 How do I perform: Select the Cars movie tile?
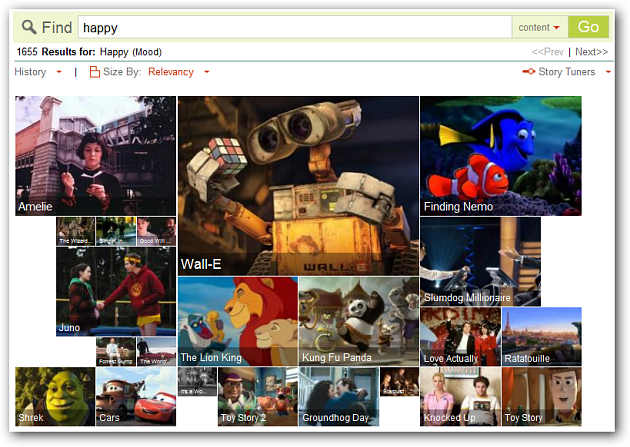pos(136,396)
